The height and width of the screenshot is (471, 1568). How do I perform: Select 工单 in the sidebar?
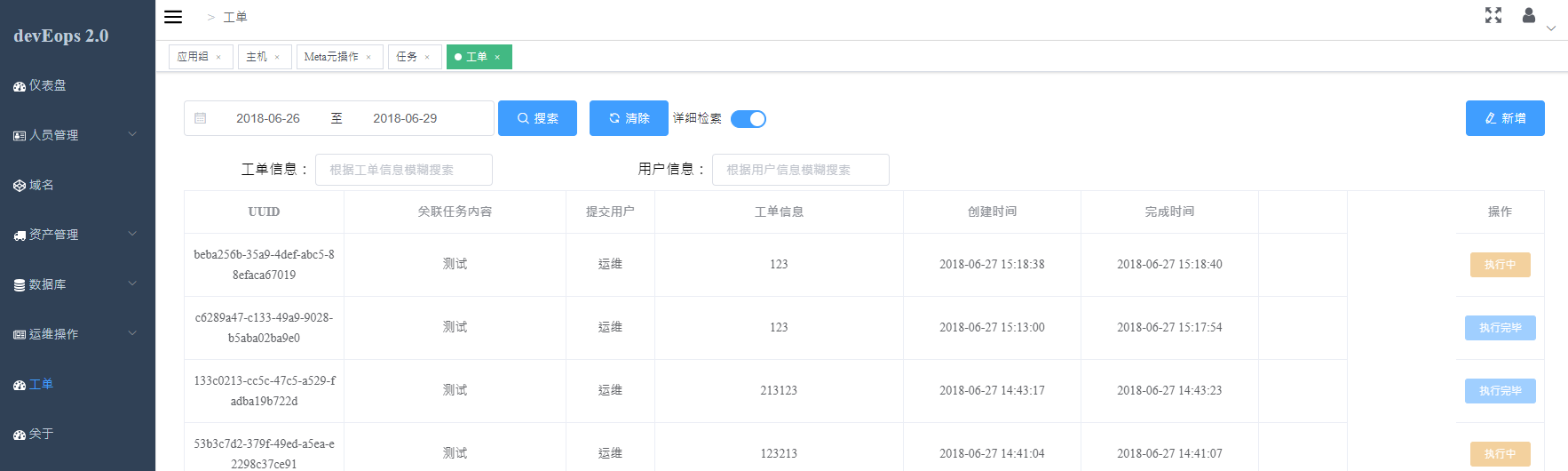click(x=77, y=384)
